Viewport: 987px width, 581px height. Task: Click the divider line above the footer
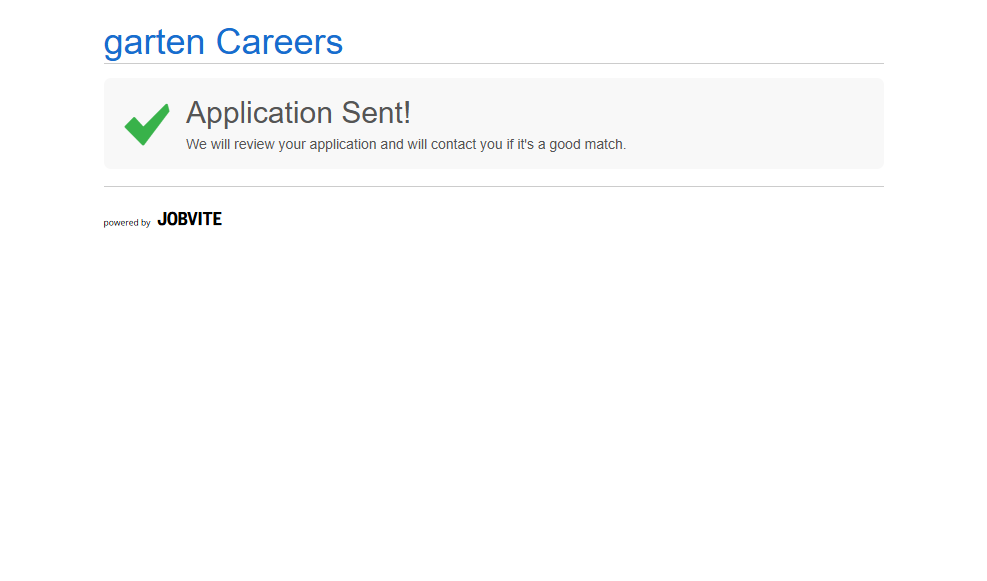point(493,186)
